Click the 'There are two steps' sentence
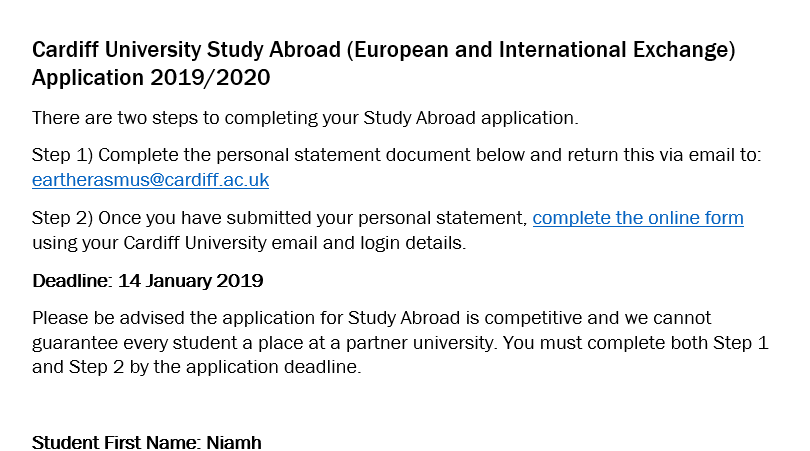 point(305,118)
